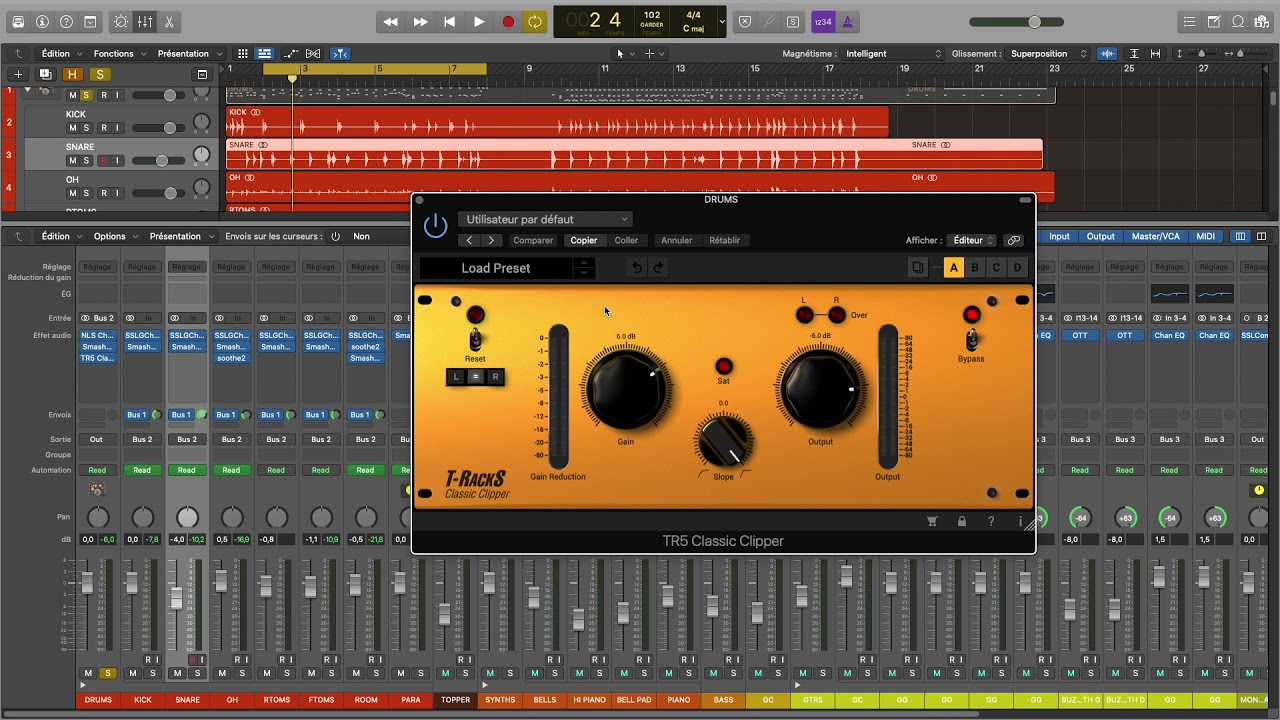1280x720 pixels.
Task: Select preset slot A in T-RackS
Action: tap(954, 268)
